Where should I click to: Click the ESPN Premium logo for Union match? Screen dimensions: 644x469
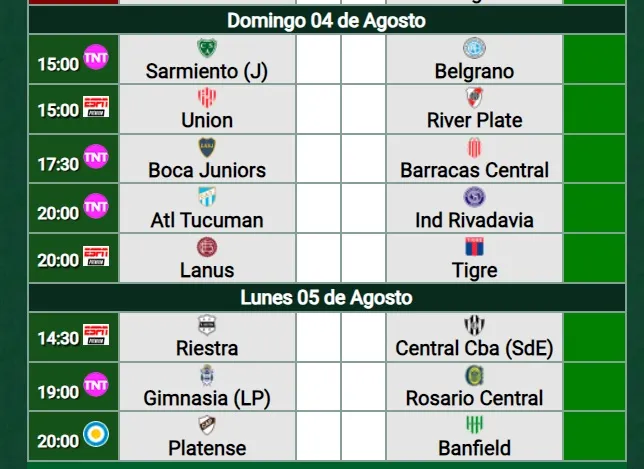pos(96,106)
